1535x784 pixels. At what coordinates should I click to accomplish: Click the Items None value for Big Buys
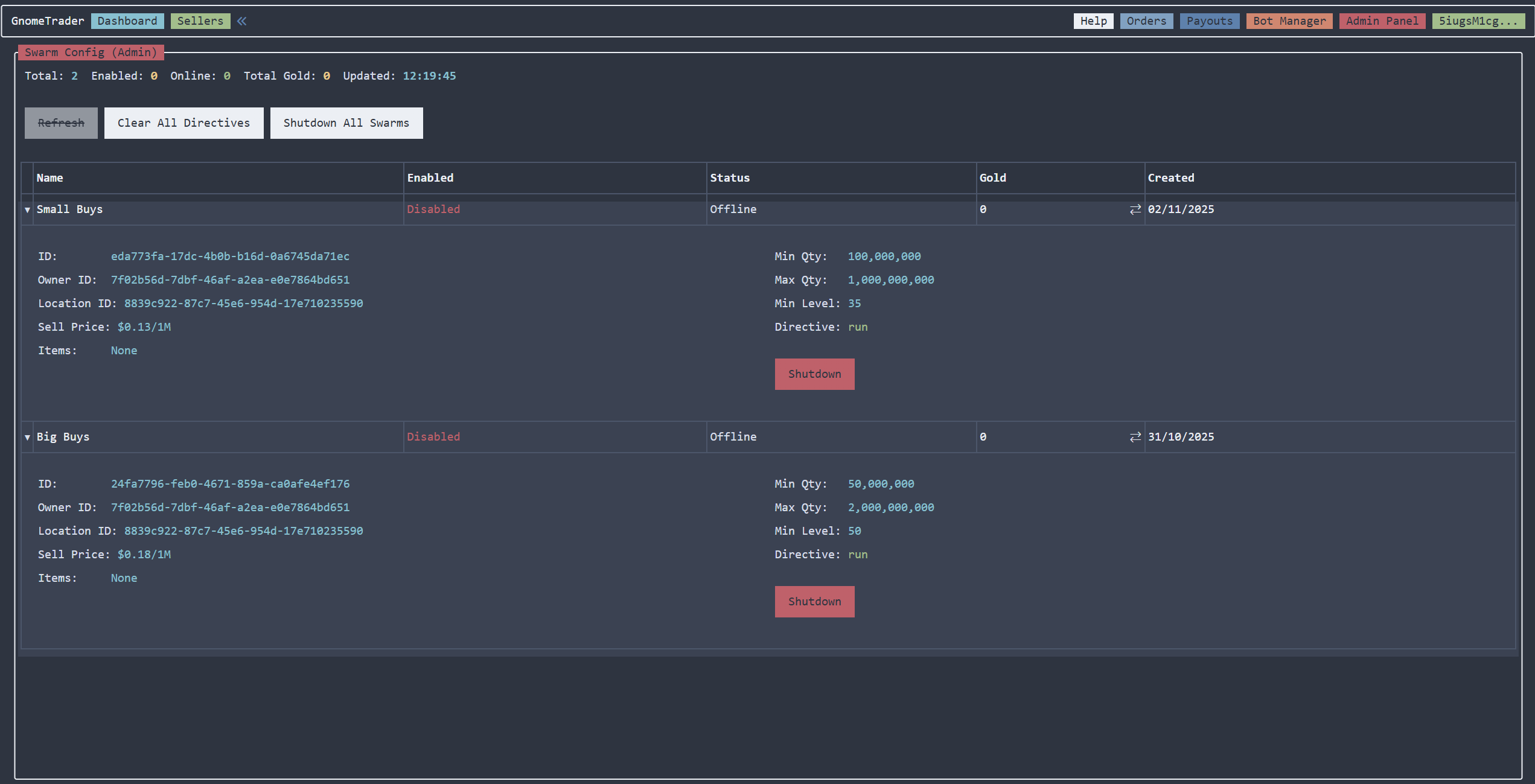point(124,578)
